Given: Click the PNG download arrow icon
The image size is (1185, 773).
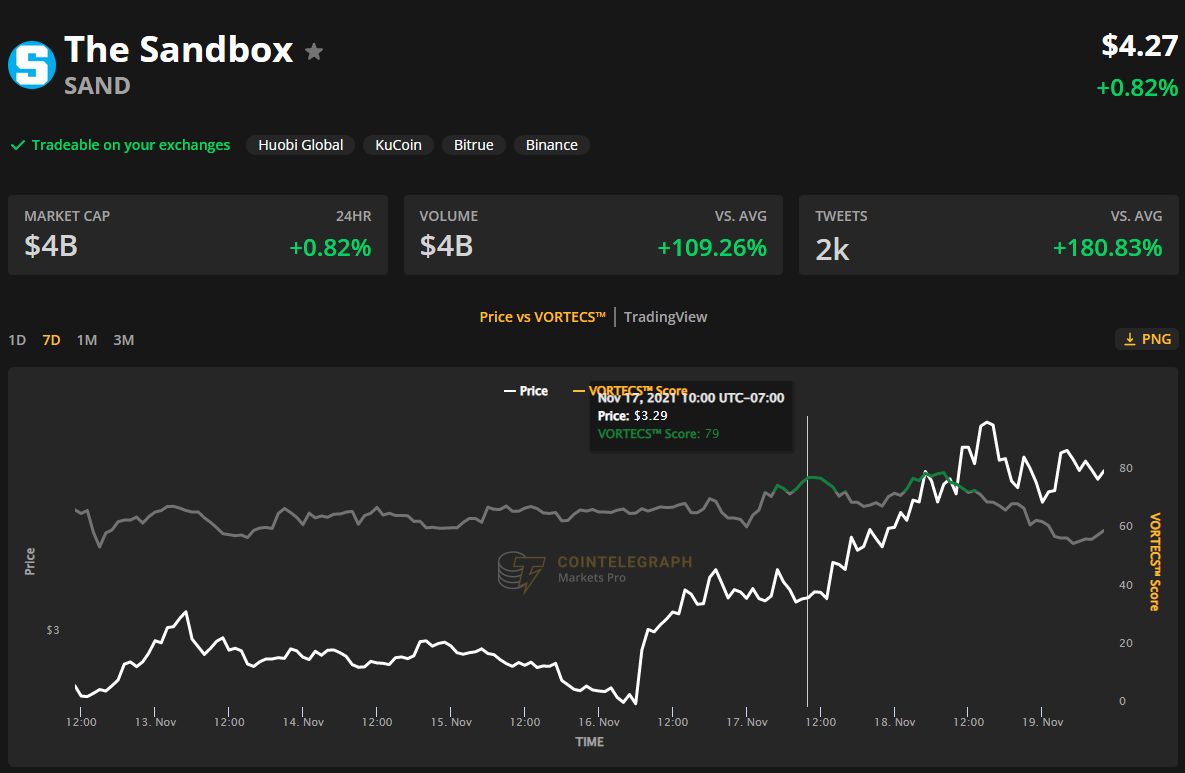Looking at the screenshot, I should pyautogui.click(x=1130, y=339).
